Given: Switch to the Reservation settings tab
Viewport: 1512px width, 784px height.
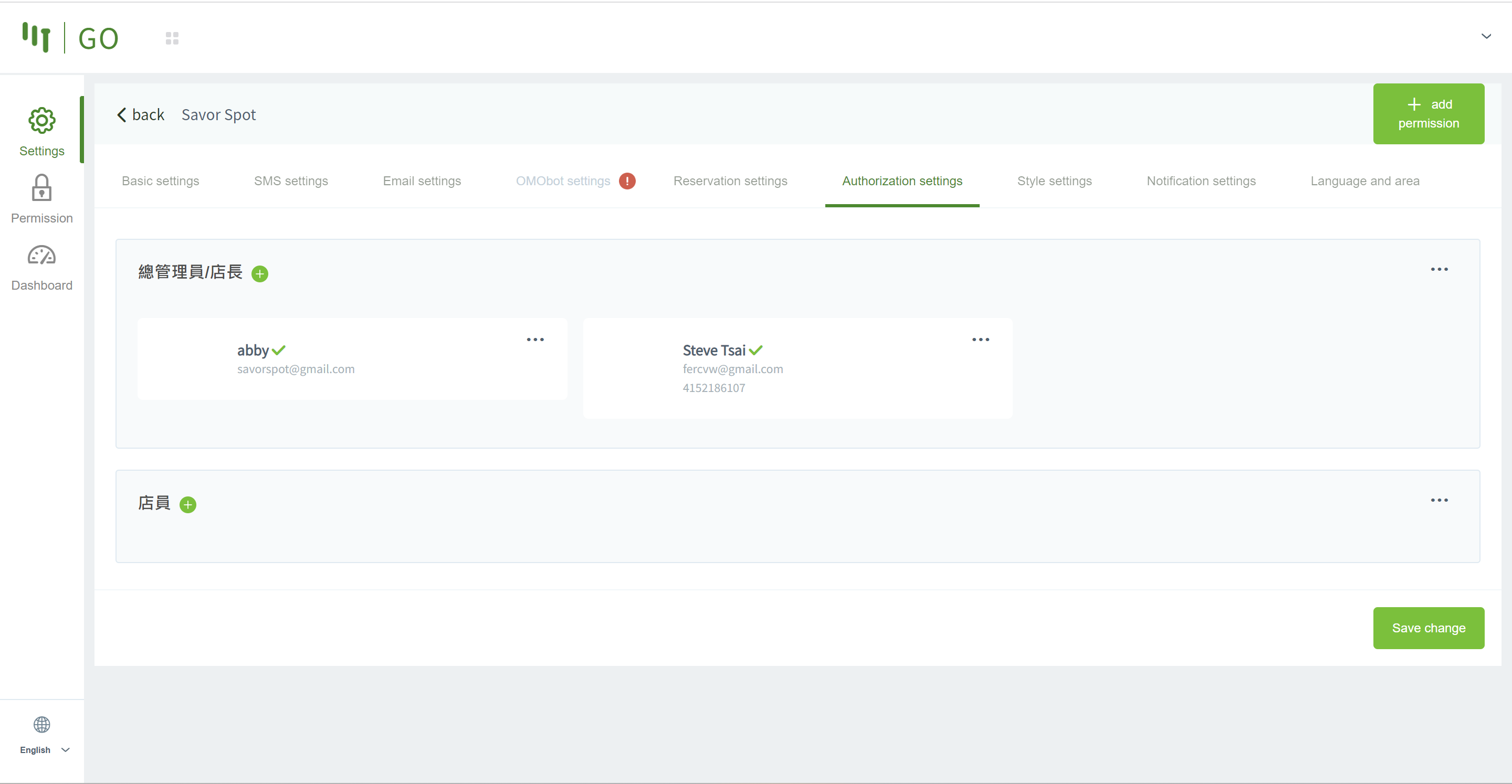Looking at the screenshot, I should [730, 182].
